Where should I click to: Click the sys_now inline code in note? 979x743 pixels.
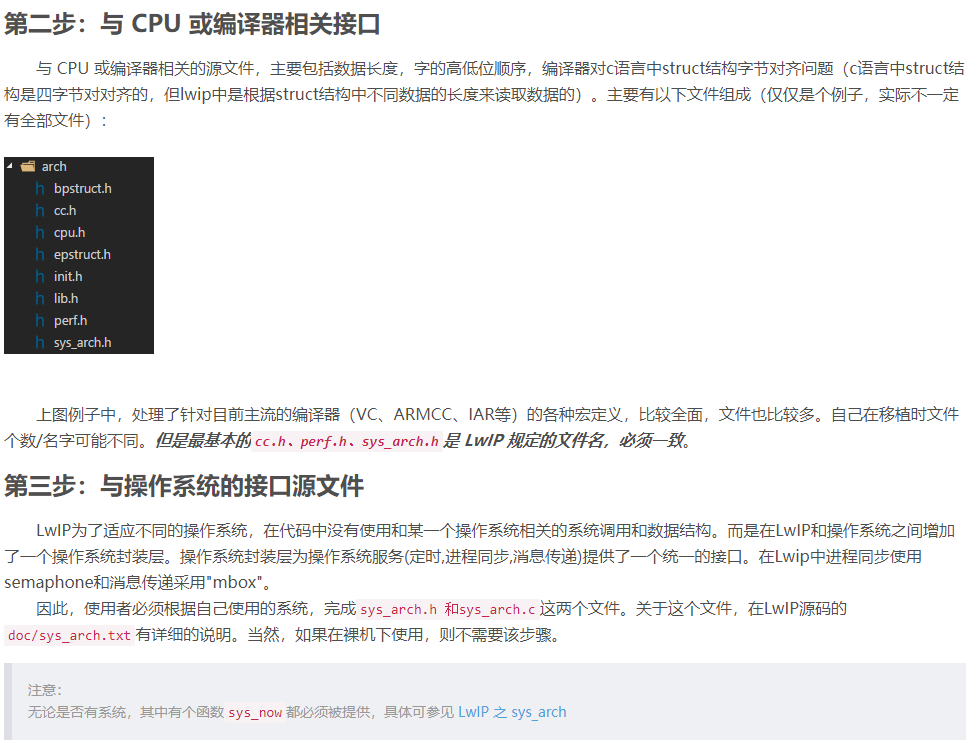click(x=255, y=712)
